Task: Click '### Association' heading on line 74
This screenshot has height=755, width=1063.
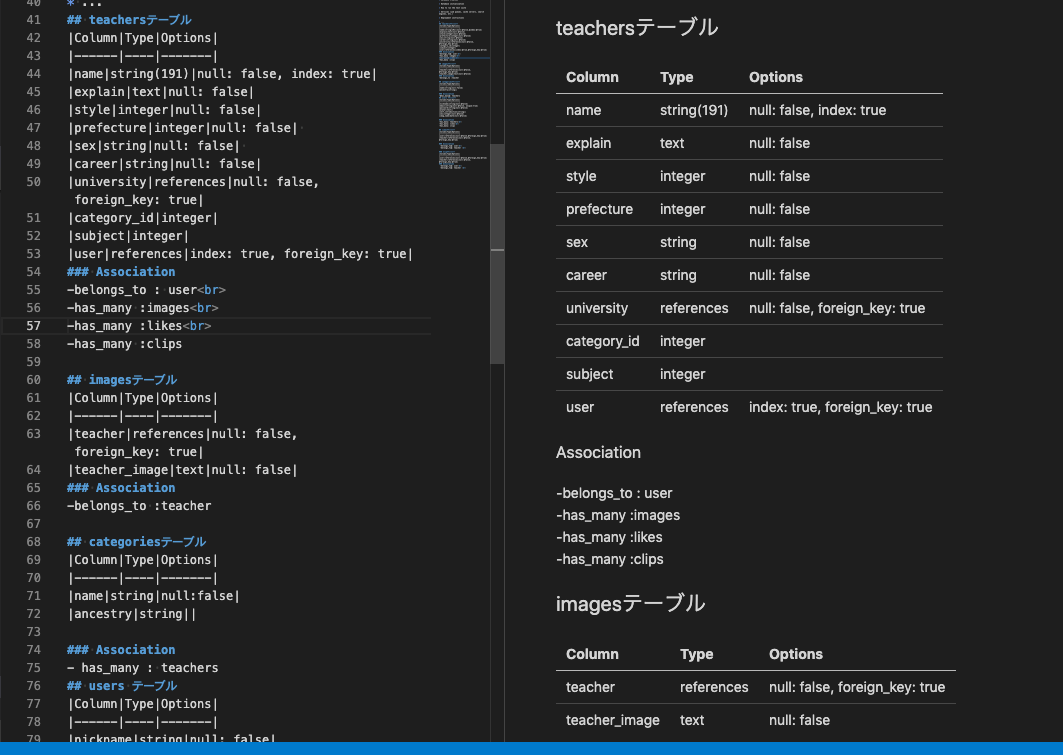Action: pyautogui.click(x=121, y=650)
